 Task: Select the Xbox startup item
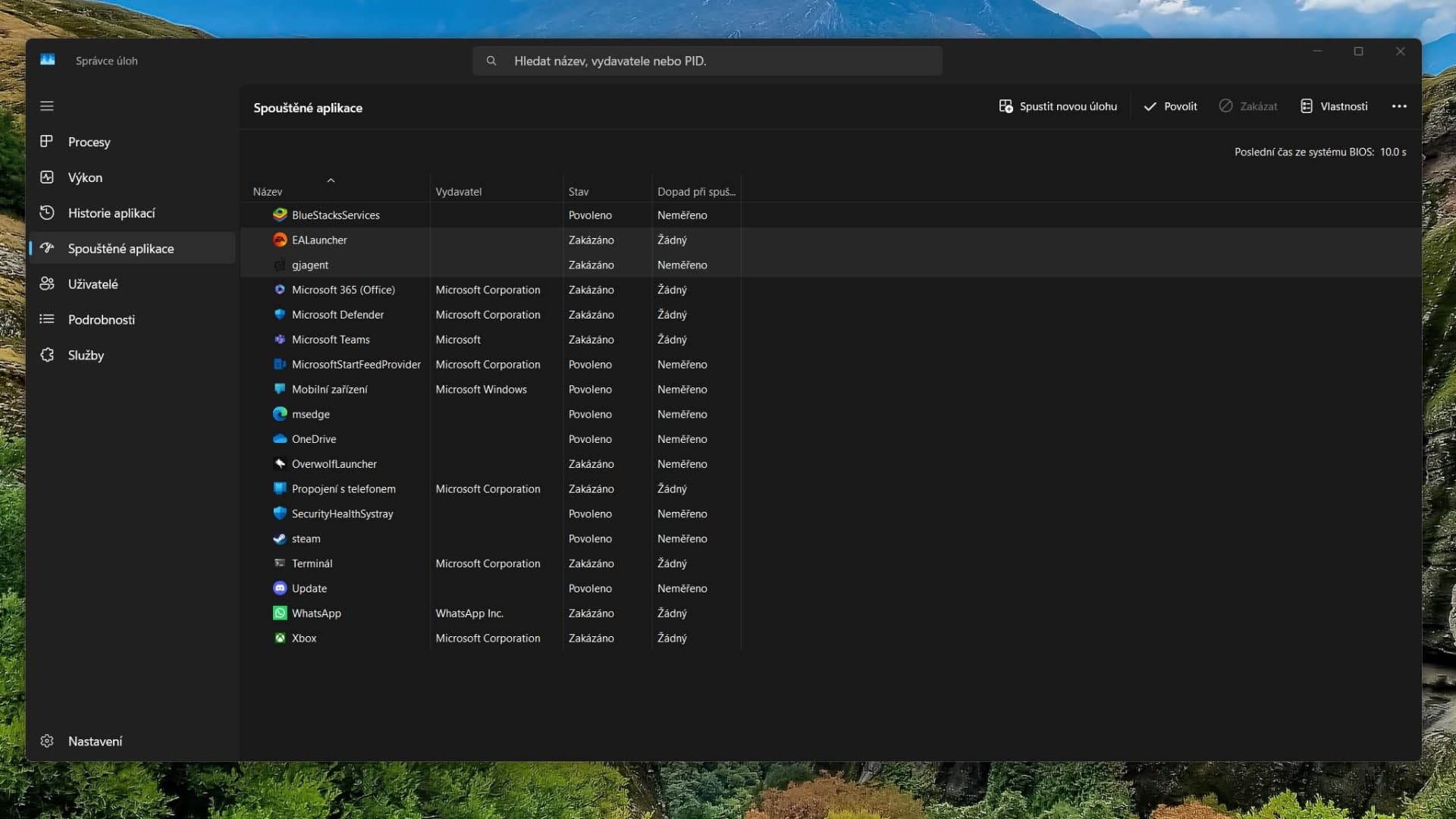(304, 639)
